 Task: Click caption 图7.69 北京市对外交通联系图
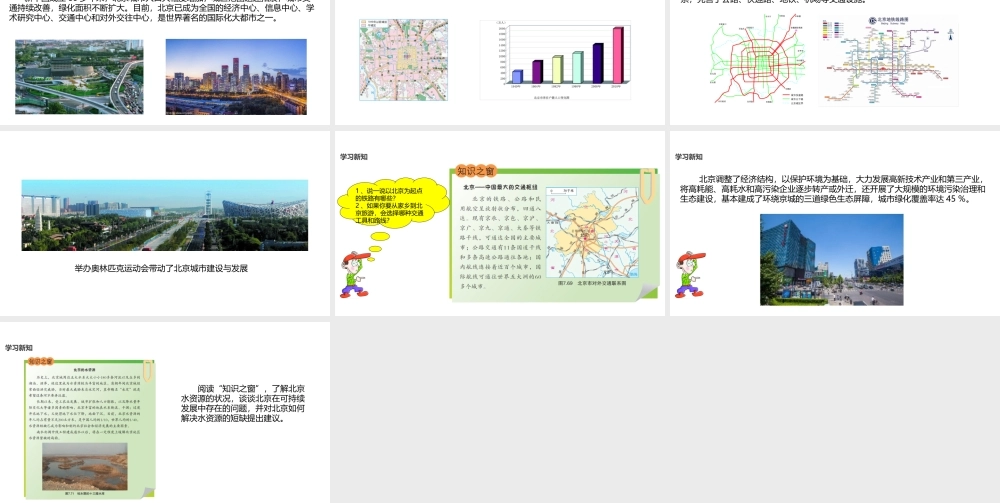pyautogui.click(x=592, y=282)
